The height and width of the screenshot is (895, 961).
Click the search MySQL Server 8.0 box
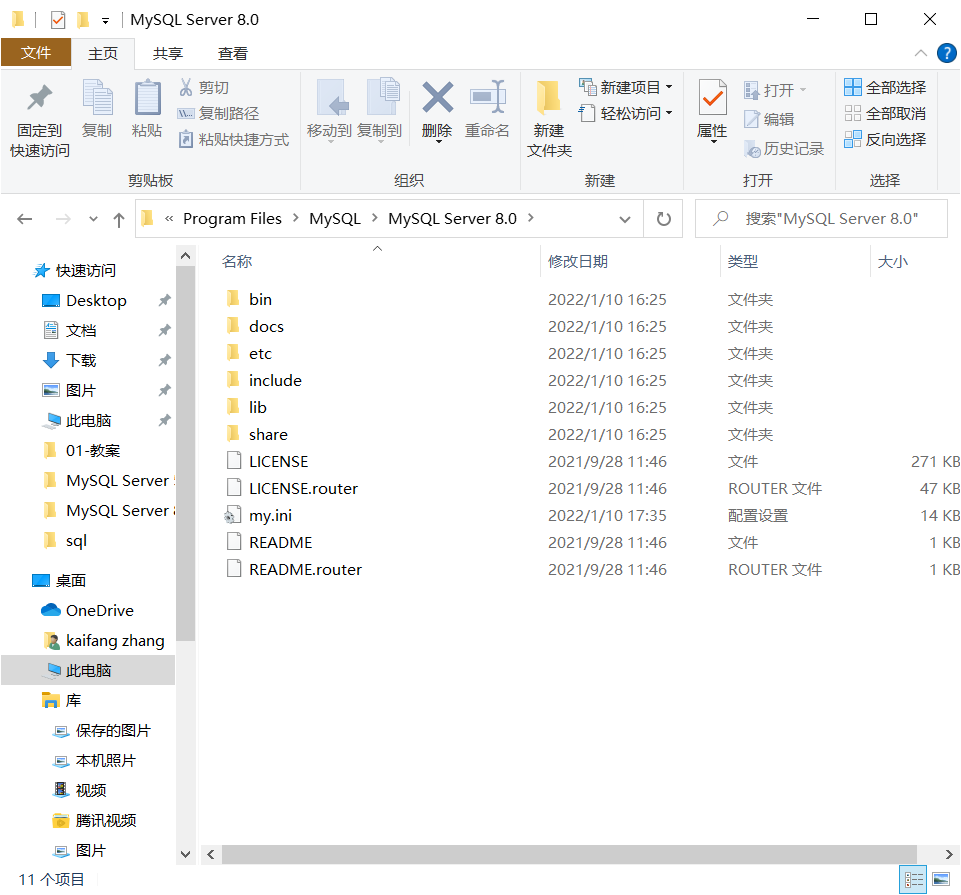(x=821, y=219)
